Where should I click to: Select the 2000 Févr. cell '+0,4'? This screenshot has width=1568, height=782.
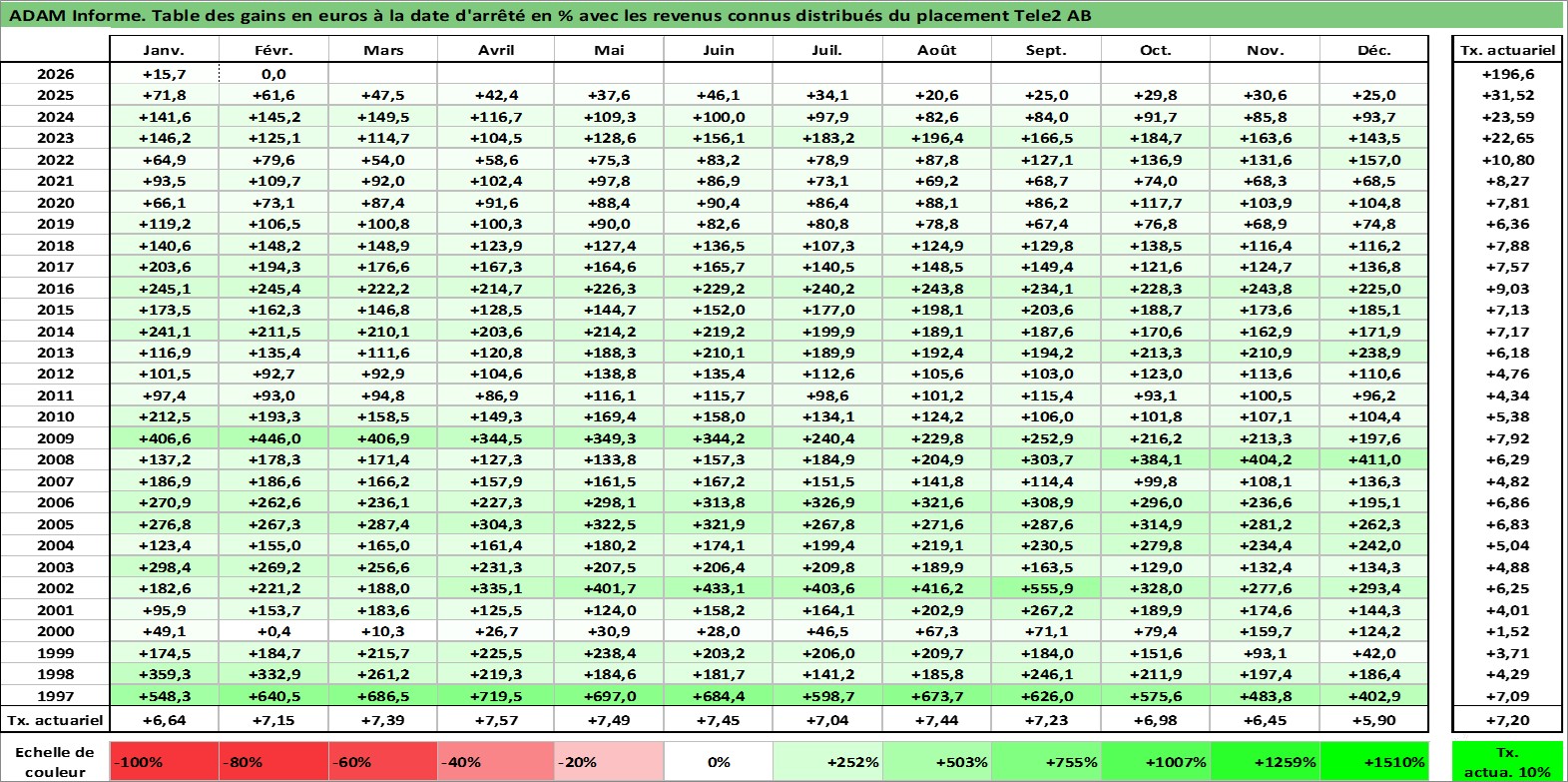pos(273,631)
